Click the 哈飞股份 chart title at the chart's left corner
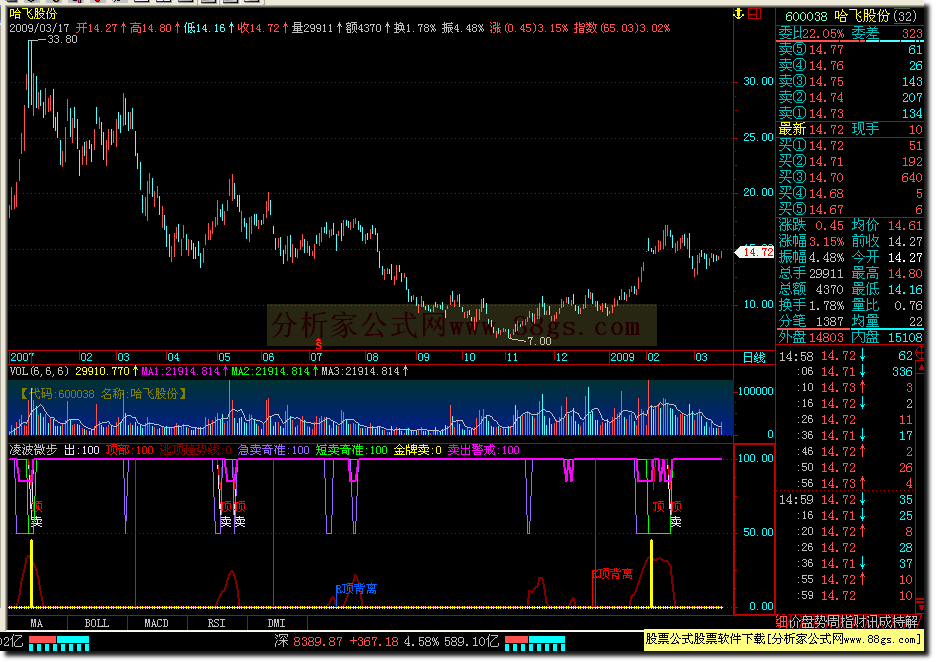This screenshot has width=936, height=662. point(33,14)
